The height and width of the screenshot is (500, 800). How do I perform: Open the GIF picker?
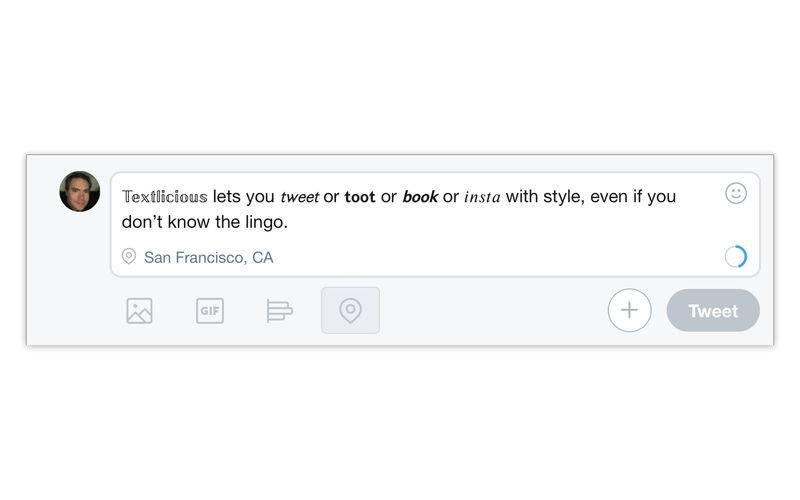coord(210,311)
